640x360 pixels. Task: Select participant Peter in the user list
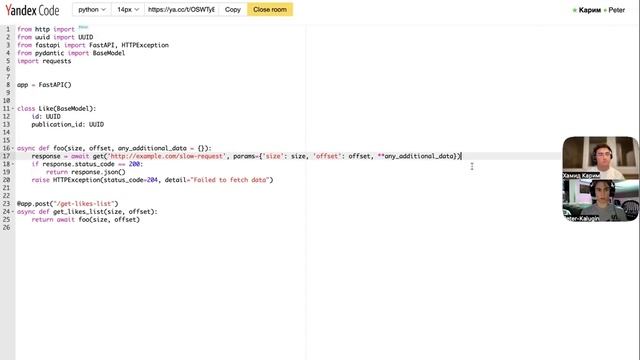pos(616,10)
